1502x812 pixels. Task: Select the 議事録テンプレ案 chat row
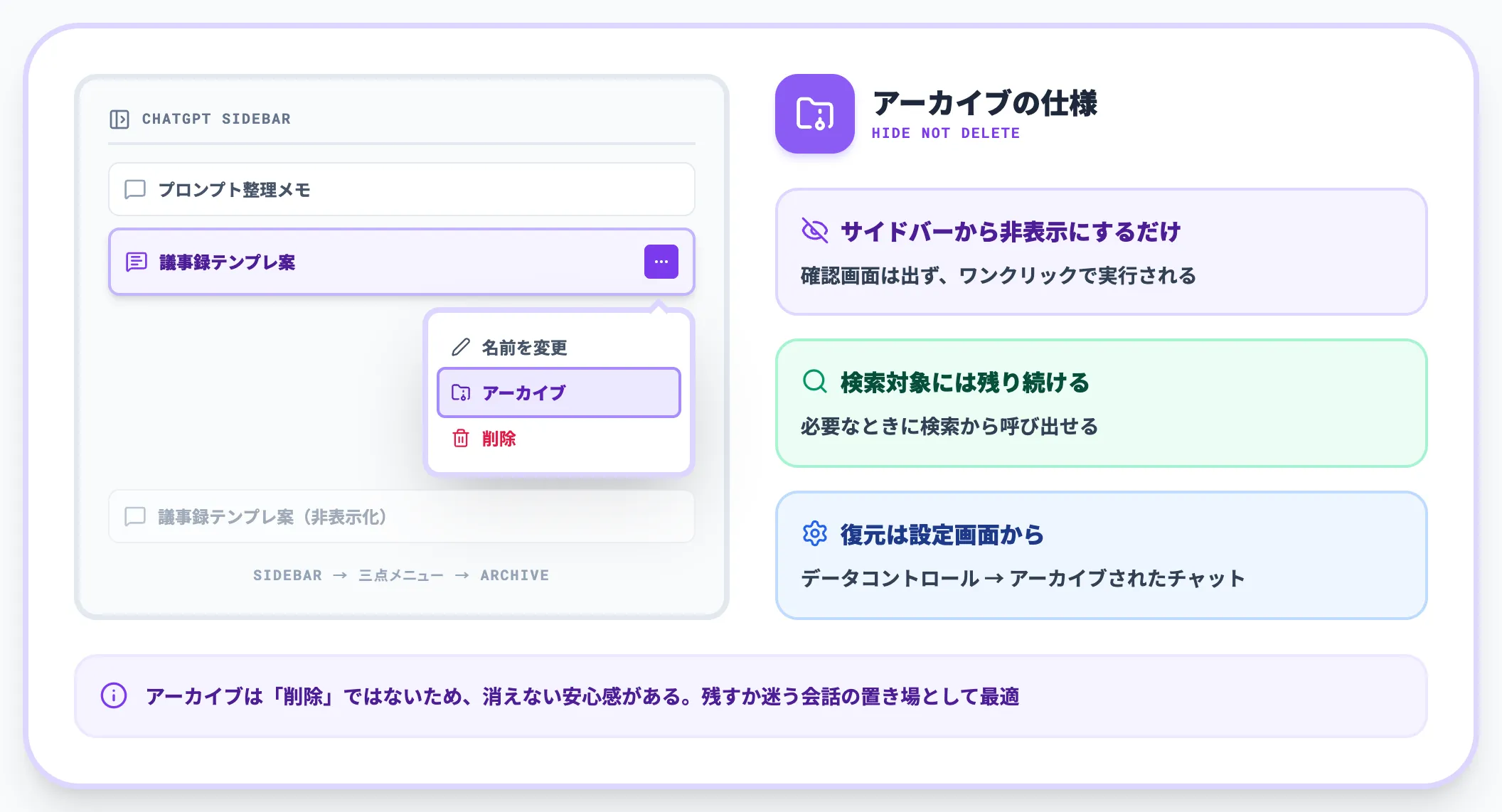[x=401, y=262]
